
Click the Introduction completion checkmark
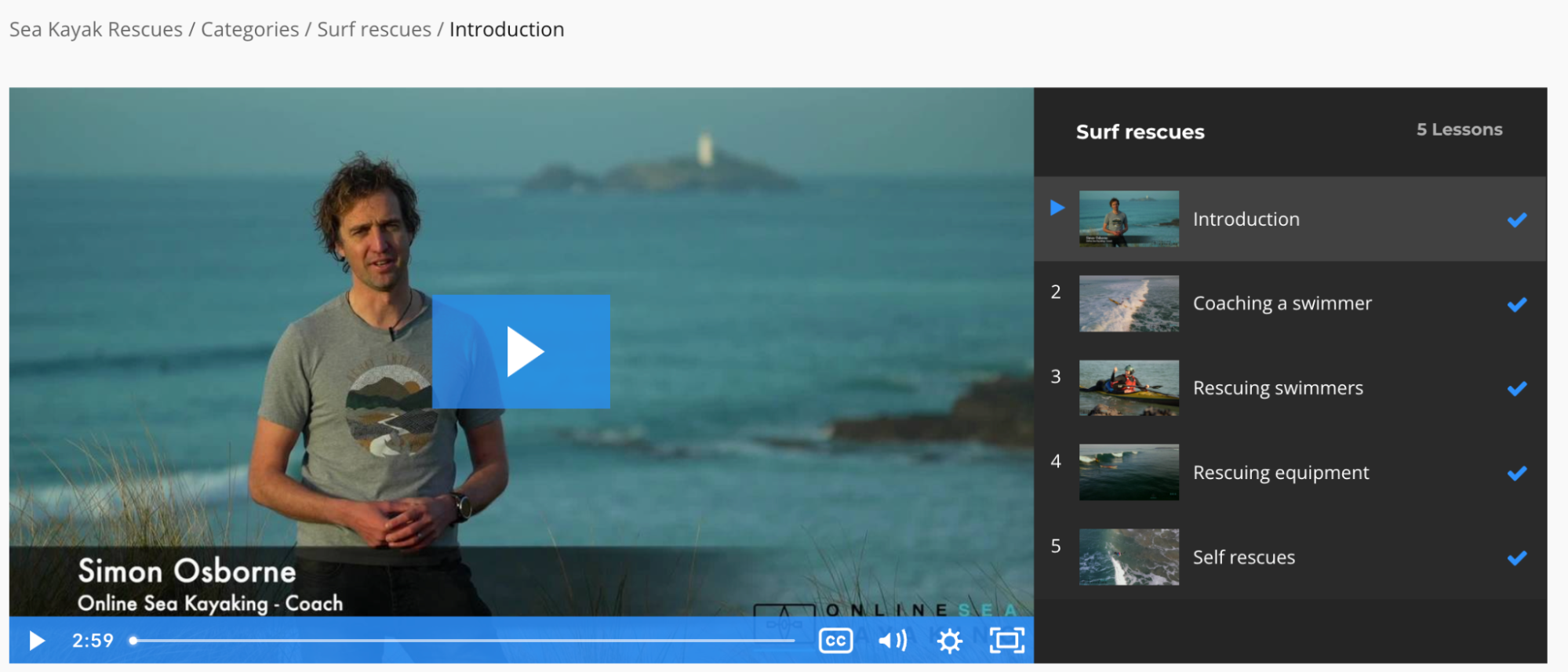(x=1517, y=220)
